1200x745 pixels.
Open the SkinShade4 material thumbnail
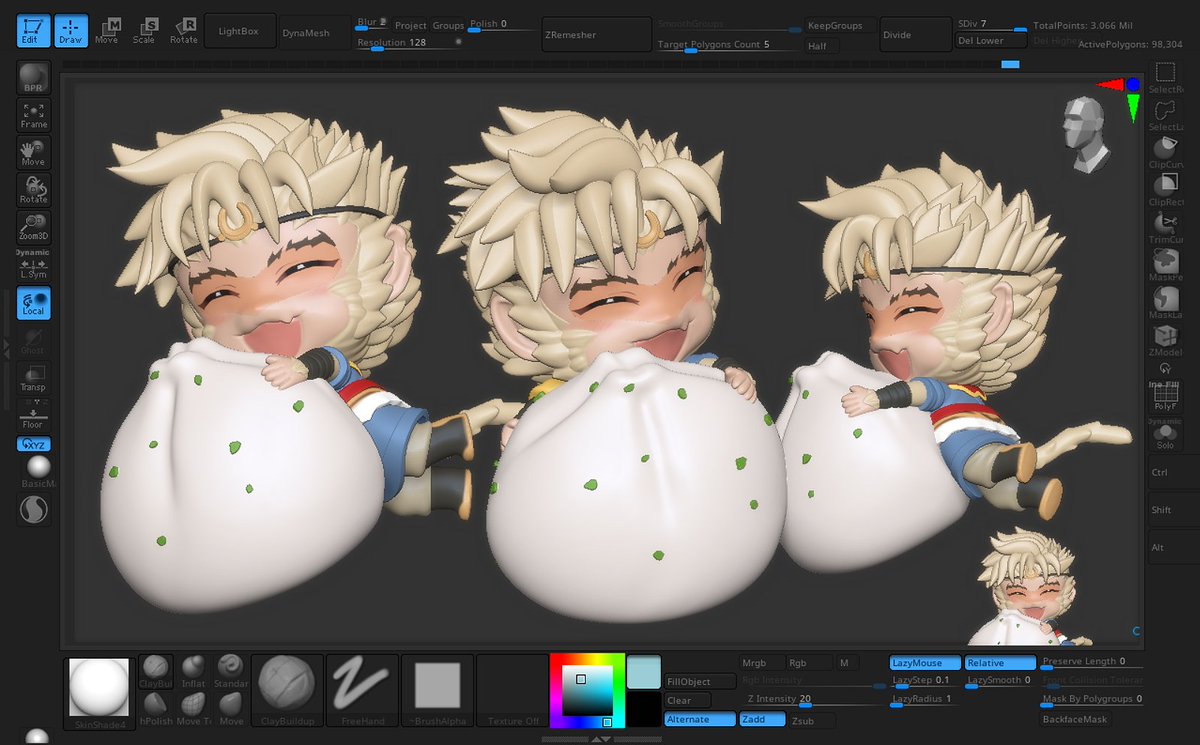[x=99, y=694]
